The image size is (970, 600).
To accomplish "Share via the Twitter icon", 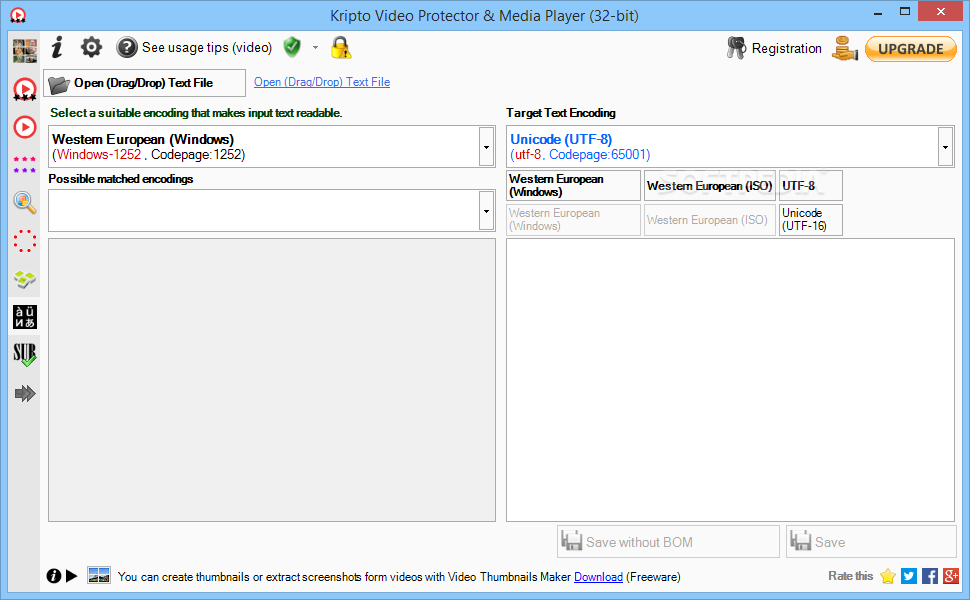I will (x=909, y=576).
